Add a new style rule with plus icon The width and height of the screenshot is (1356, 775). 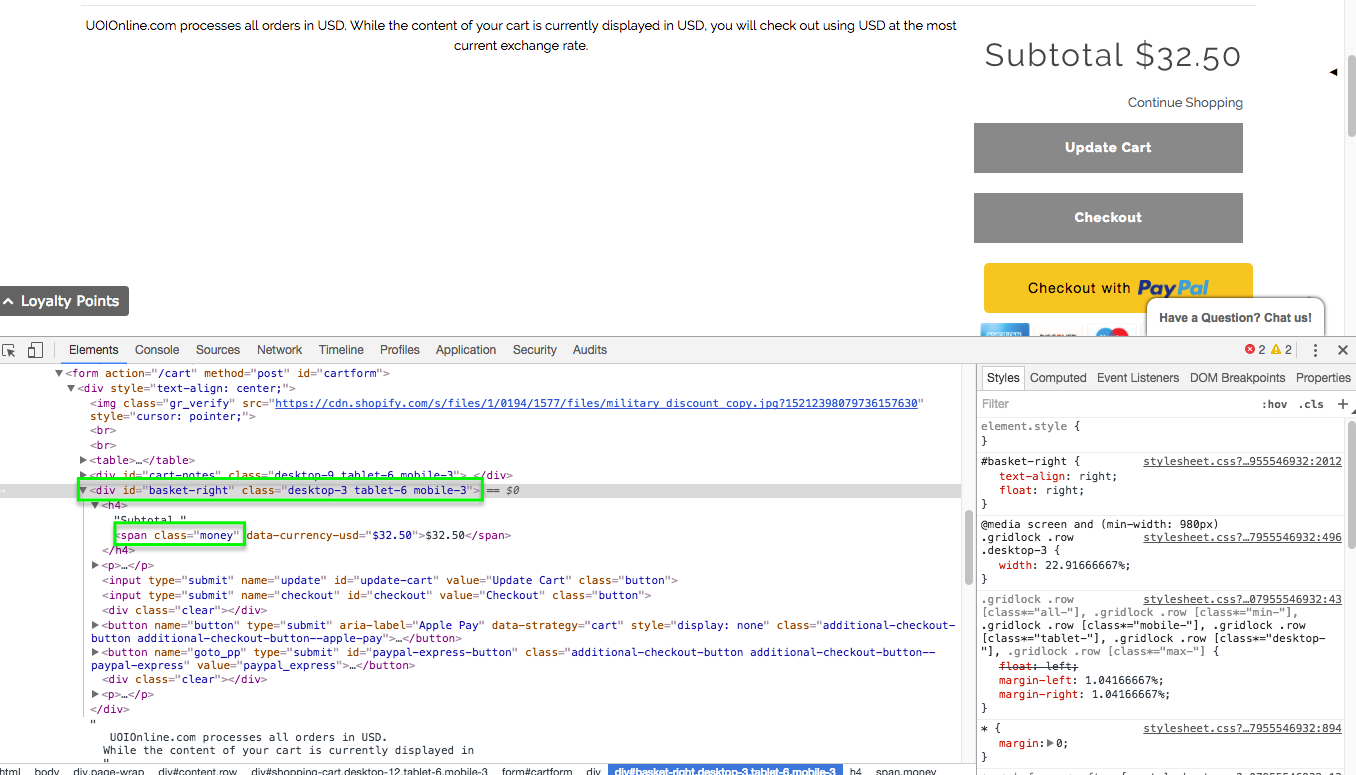coord(1342,404)
